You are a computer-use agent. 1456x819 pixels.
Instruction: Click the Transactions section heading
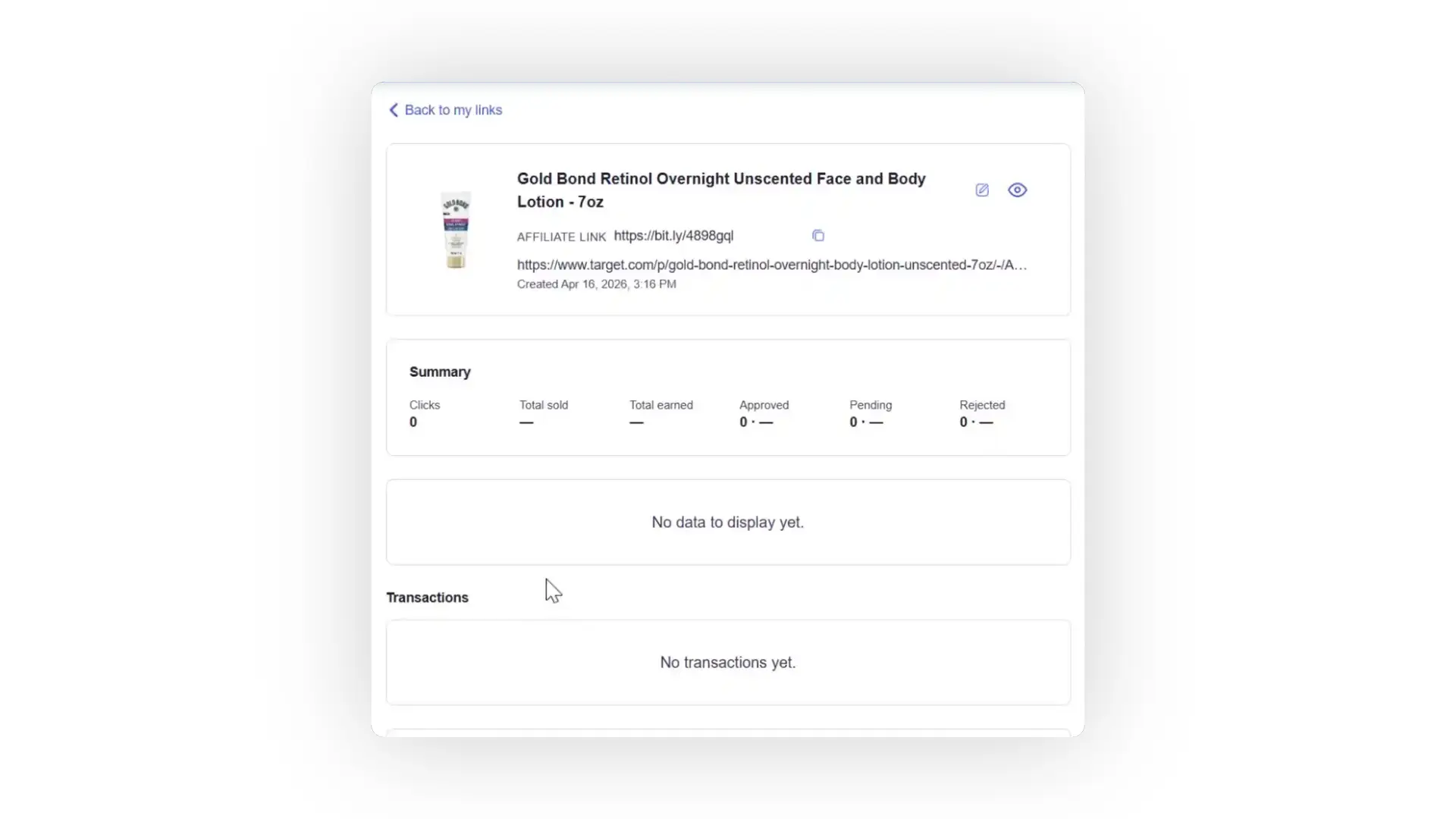pyautogui.click(x=427, y=597)
